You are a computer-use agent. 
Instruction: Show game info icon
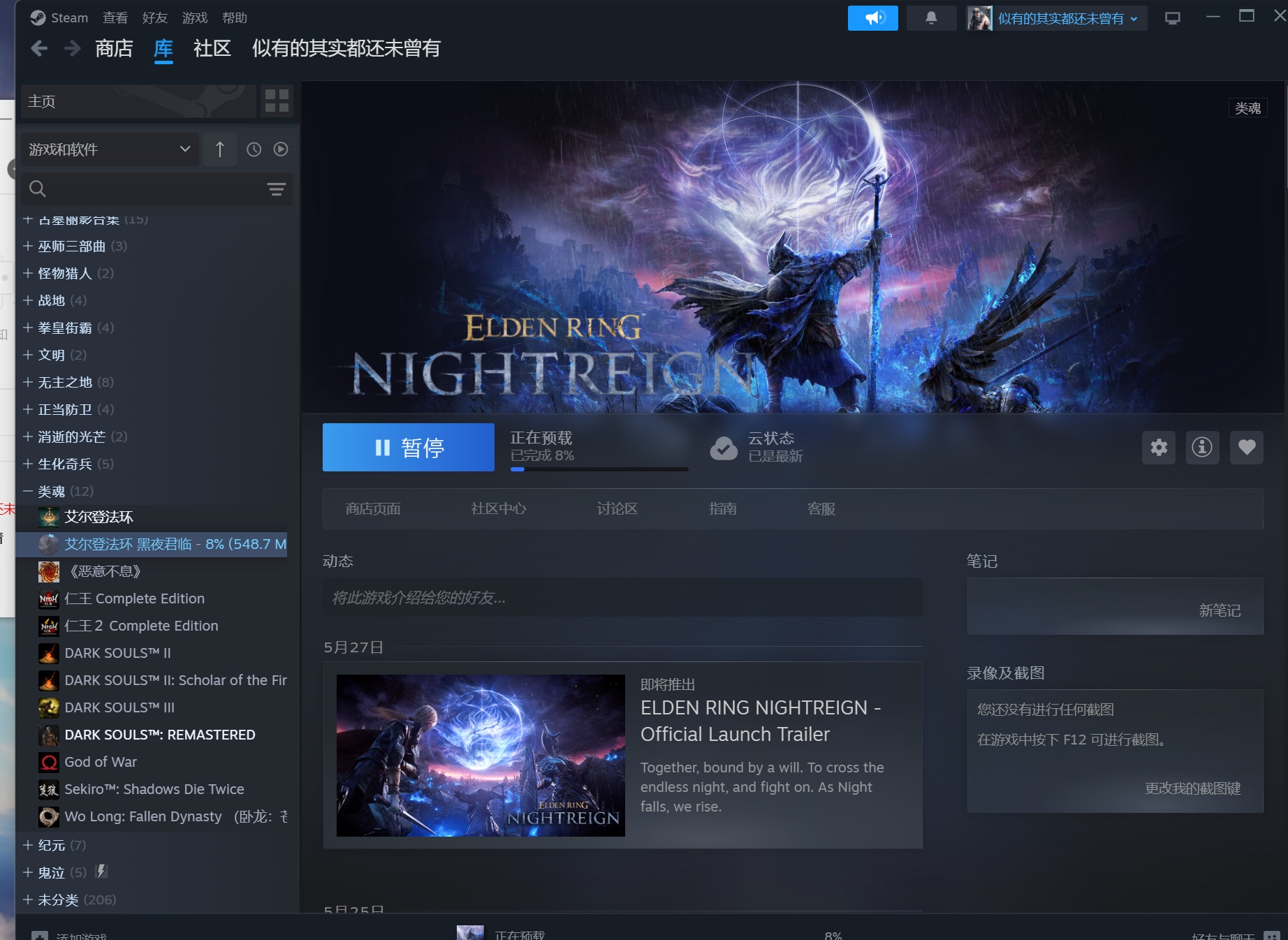tap(1202, 447)
